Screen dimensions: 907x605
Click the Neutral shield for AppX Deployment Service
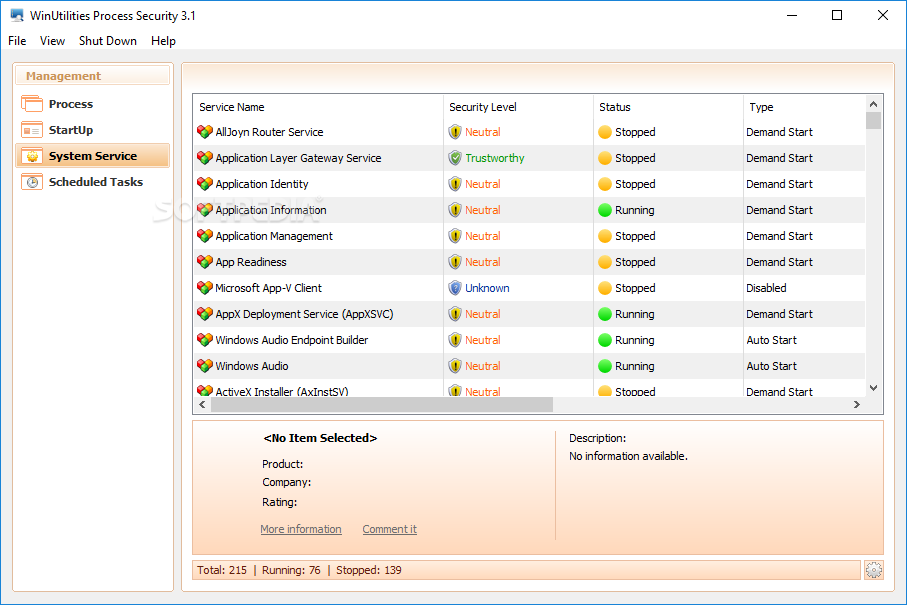pyautogui.click(x=455, y=314)
